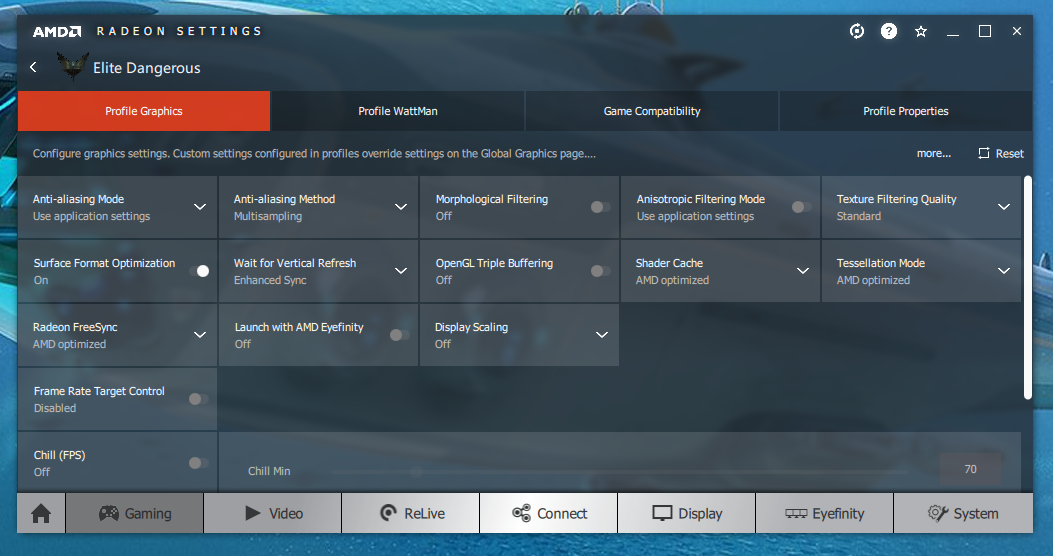
Task: Enable Launch with AMD Eyefinity
Action: pos(400,334)
